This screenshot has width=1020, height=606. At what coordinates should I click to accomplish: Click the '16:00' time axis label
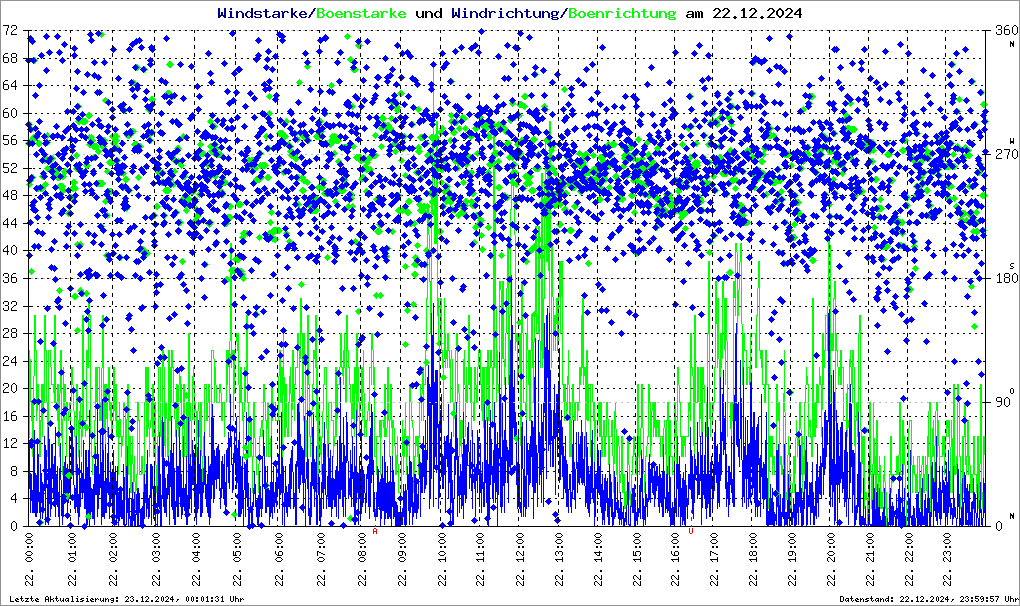(x=676, y=546)
